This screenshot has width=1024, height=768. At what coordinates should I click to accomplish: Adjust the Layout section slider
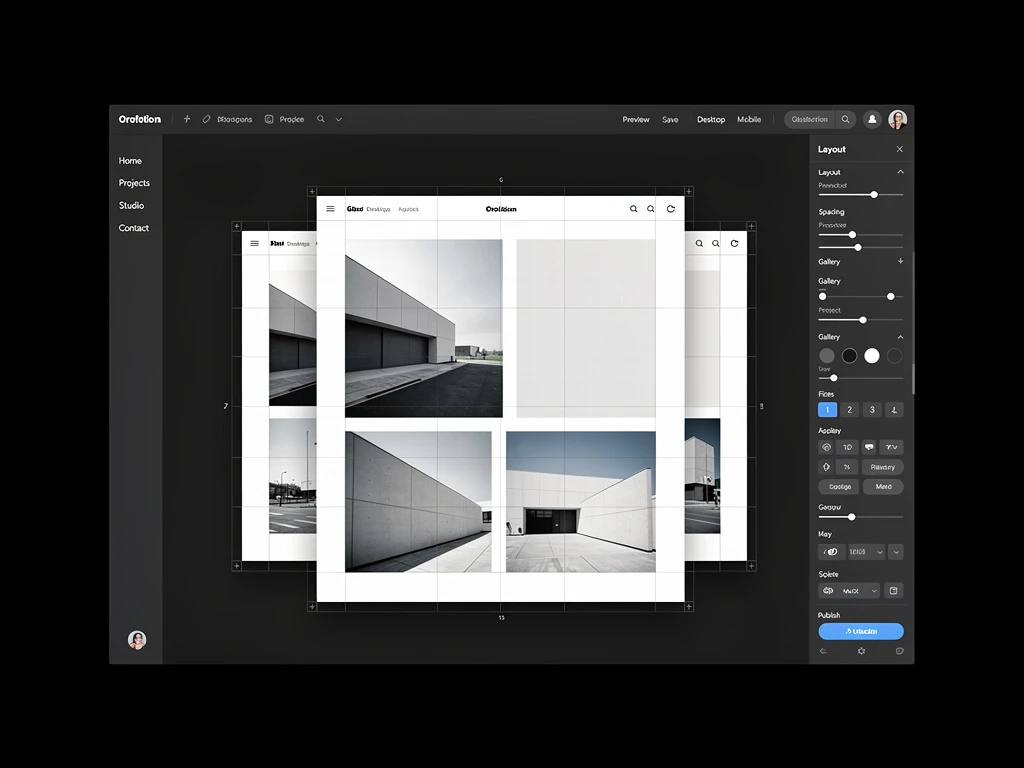coord(874,195)
